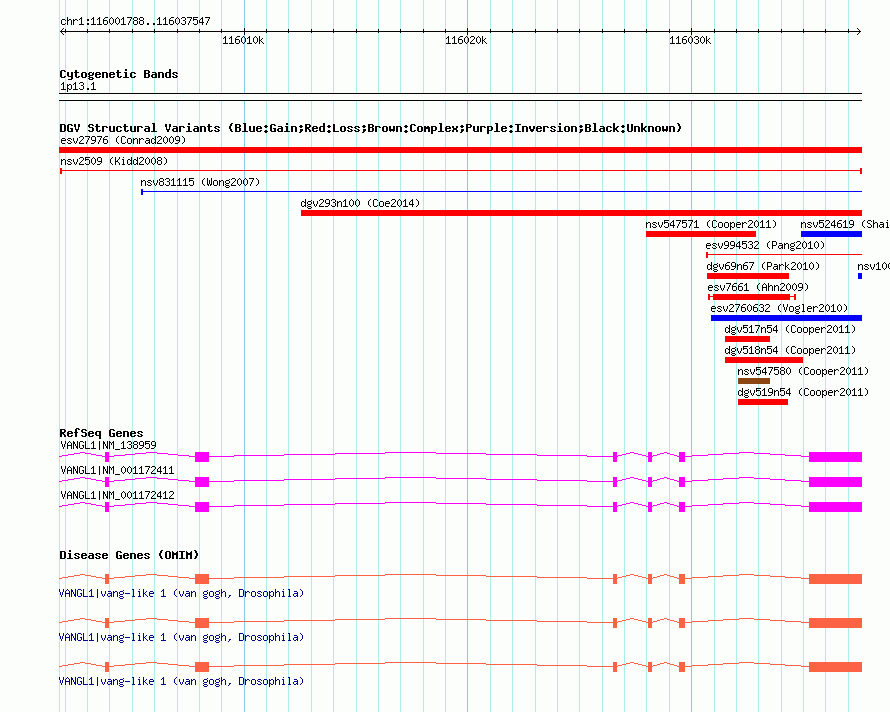Click the red dgv518n54 loss bar
Image resolution: width=890 pixels, height=712 pixels.
[764, 360]
